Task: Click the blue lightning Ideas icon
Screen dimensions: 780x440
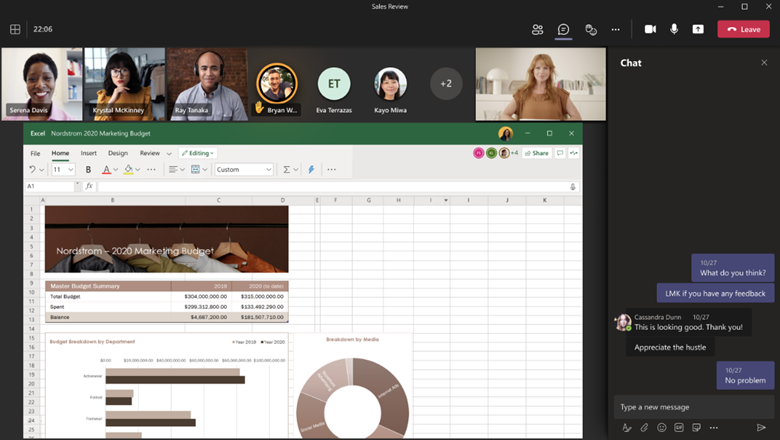Action: 311,170
